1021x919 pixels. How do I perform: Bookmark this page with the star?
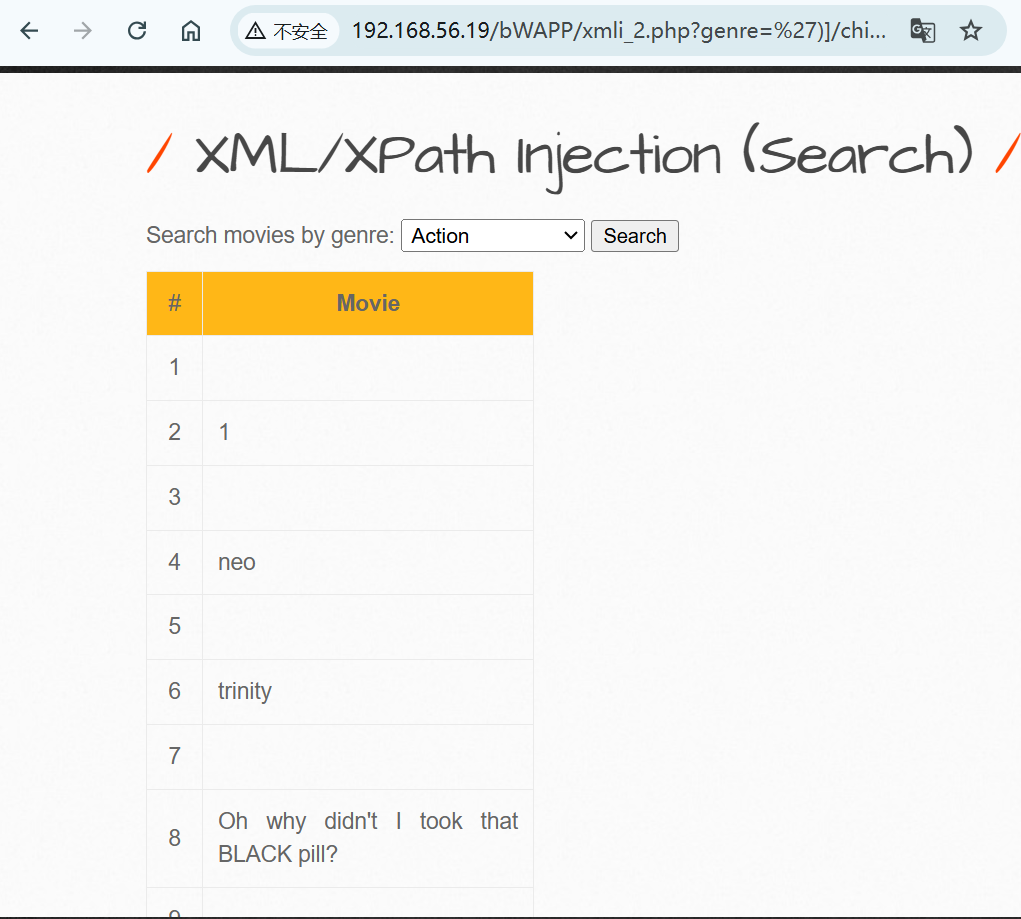tap(970, 31)
